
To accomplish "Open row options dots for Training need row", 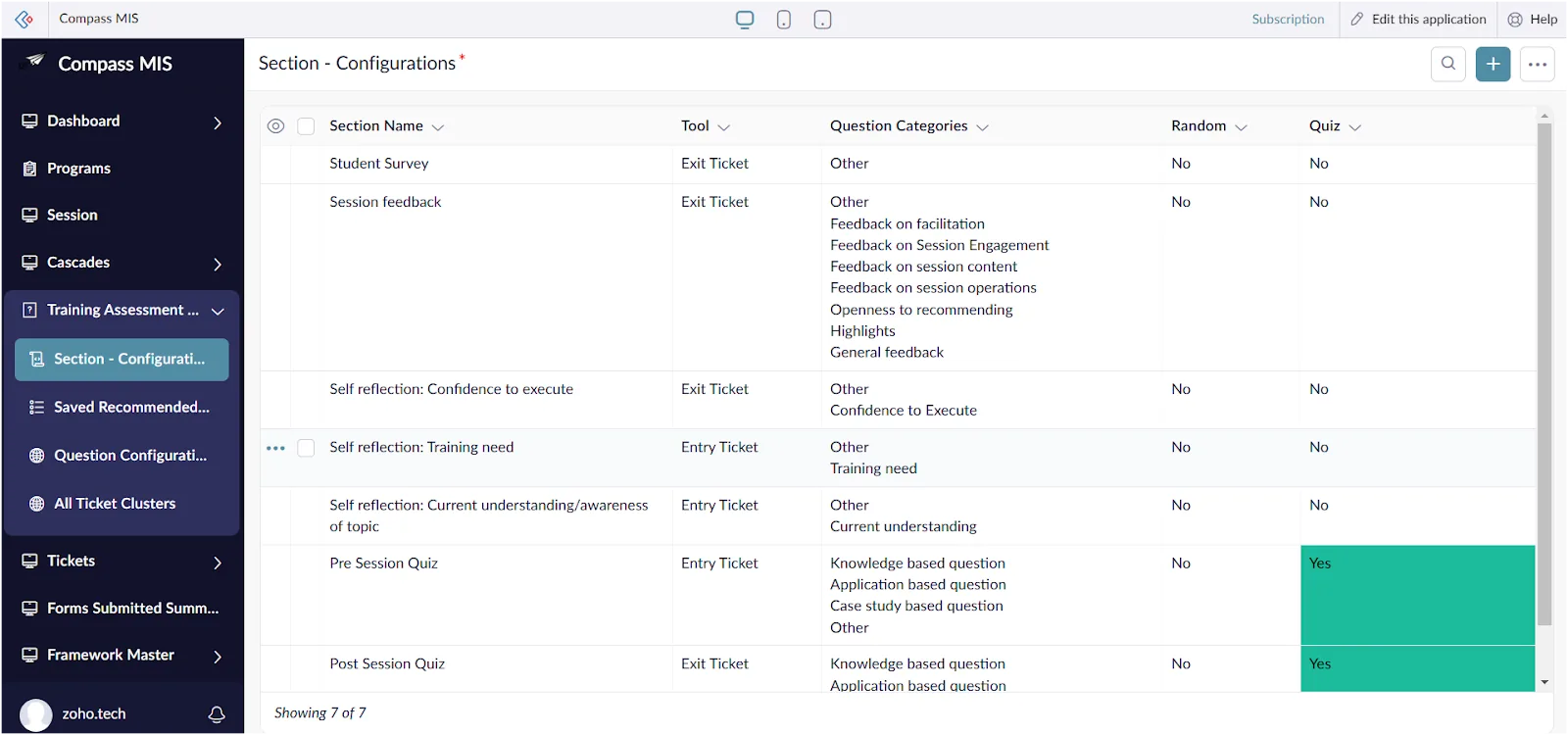I will [x=275, y=448].
